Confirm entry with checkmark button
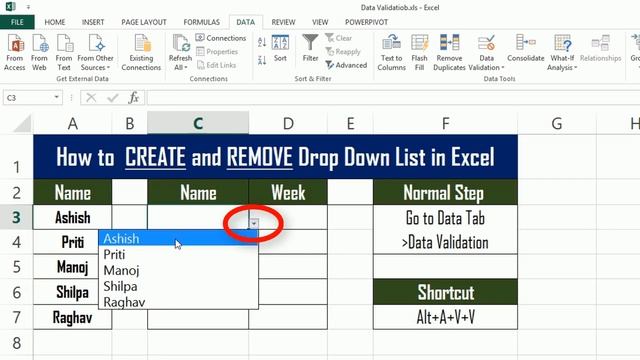 point(112,98)
